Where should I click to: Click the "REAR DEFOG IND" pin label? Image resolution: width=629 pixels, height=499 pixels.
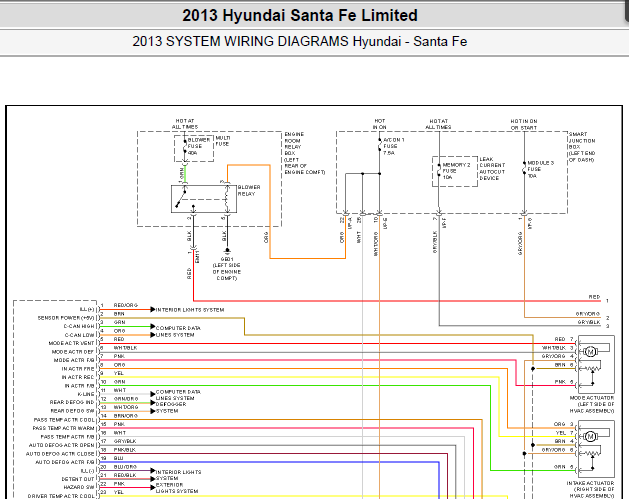pos(72,402)
